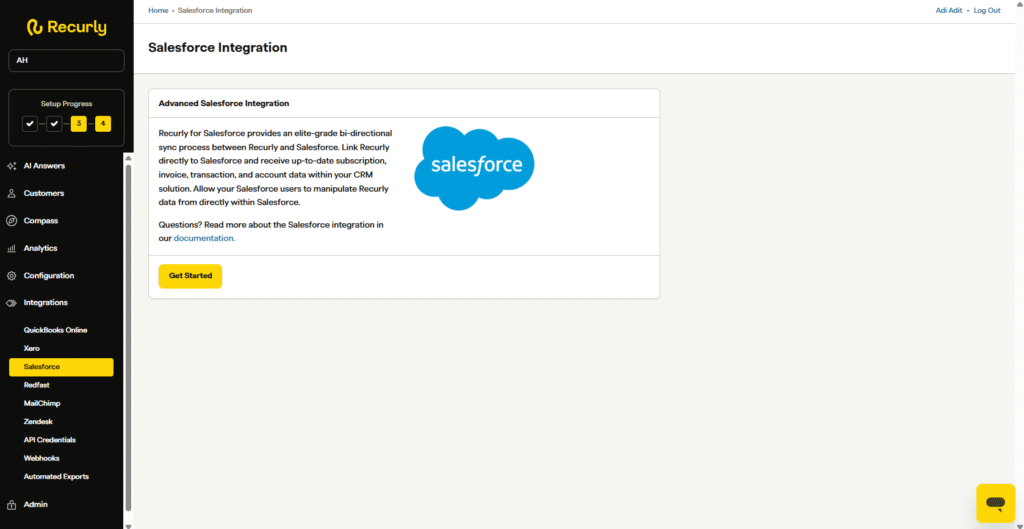Click Advanced Salesforce Integration card title

pos(224,103)
